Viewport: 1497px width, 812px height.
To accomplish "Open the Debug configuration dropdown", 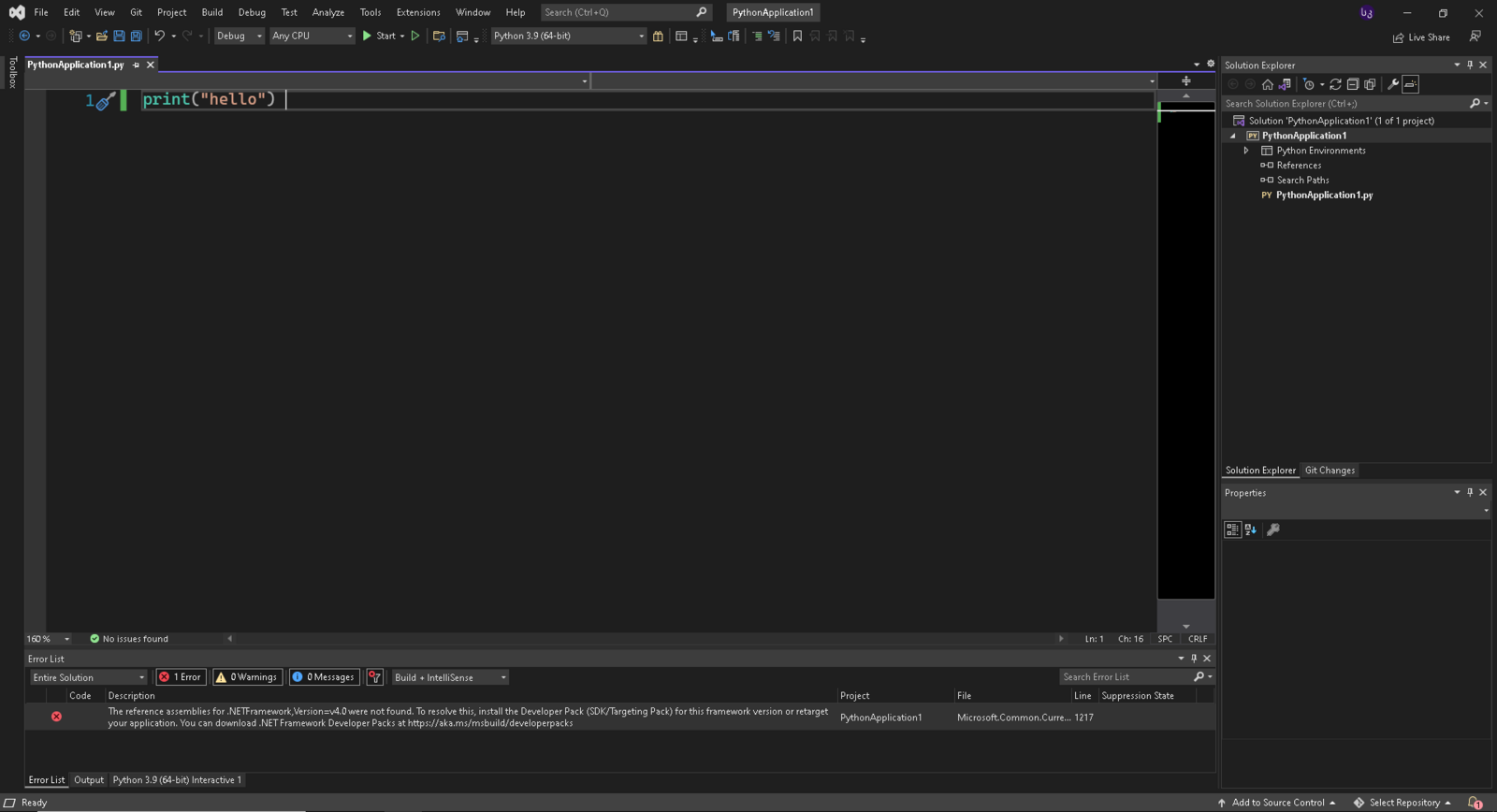I will point(240,36).
